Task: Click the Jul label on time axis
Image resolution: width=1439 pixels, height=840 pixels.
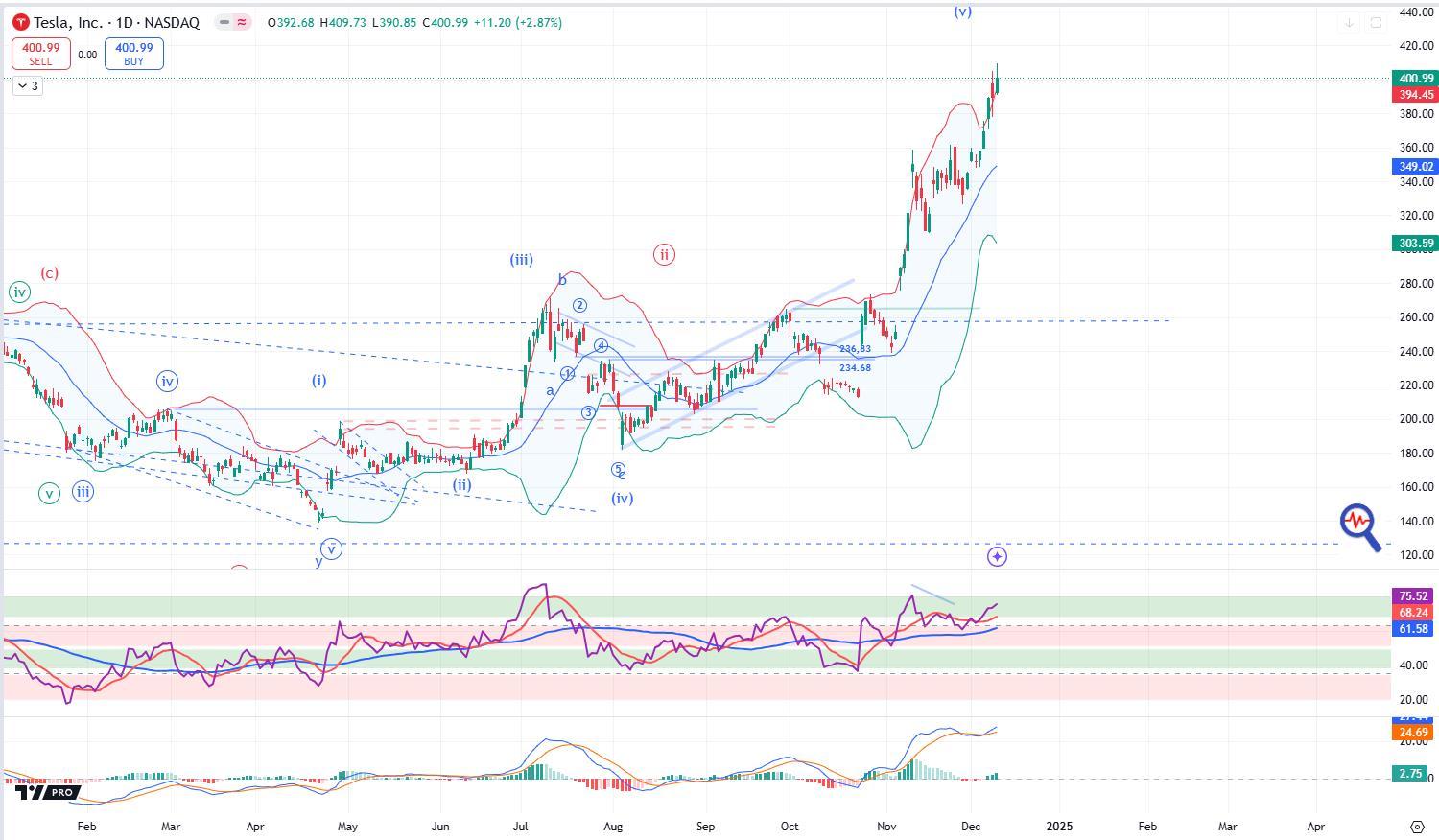Action: point(522,826)
